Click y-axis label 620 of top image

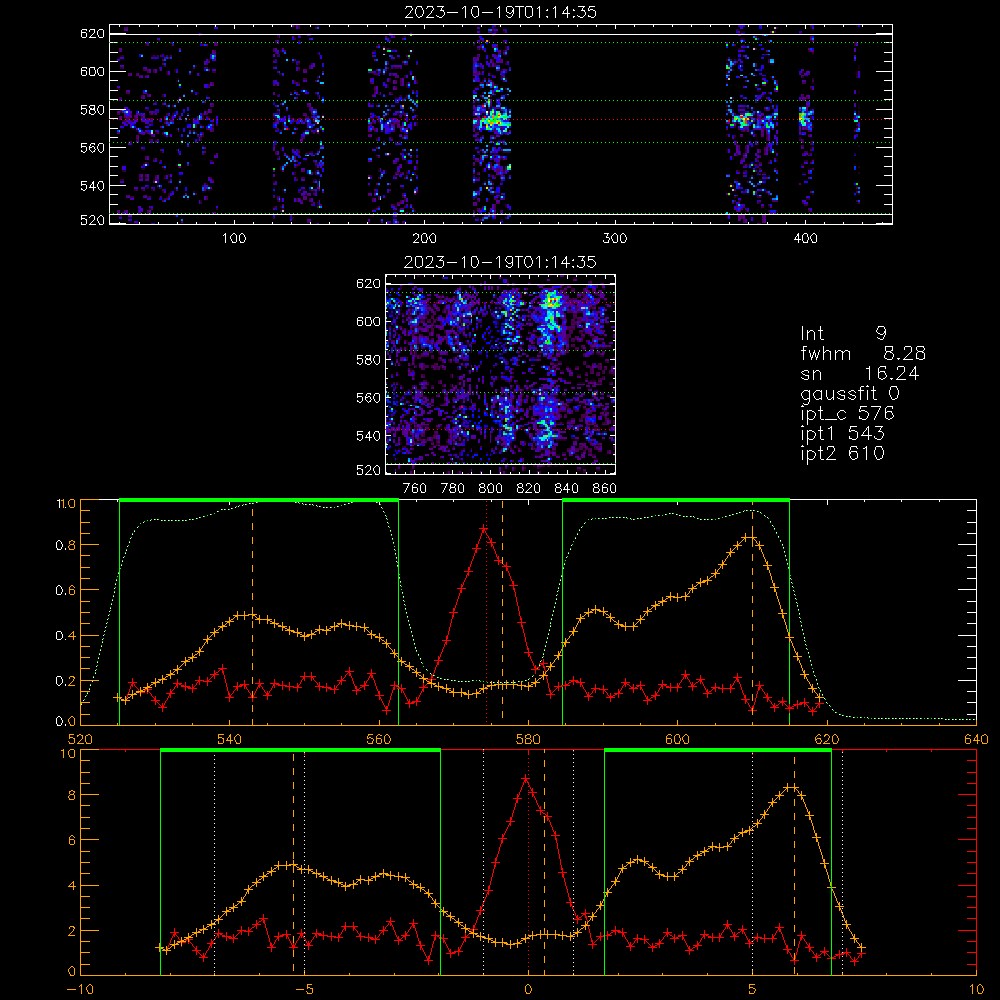pyautogui.click(x=92, y=33)
